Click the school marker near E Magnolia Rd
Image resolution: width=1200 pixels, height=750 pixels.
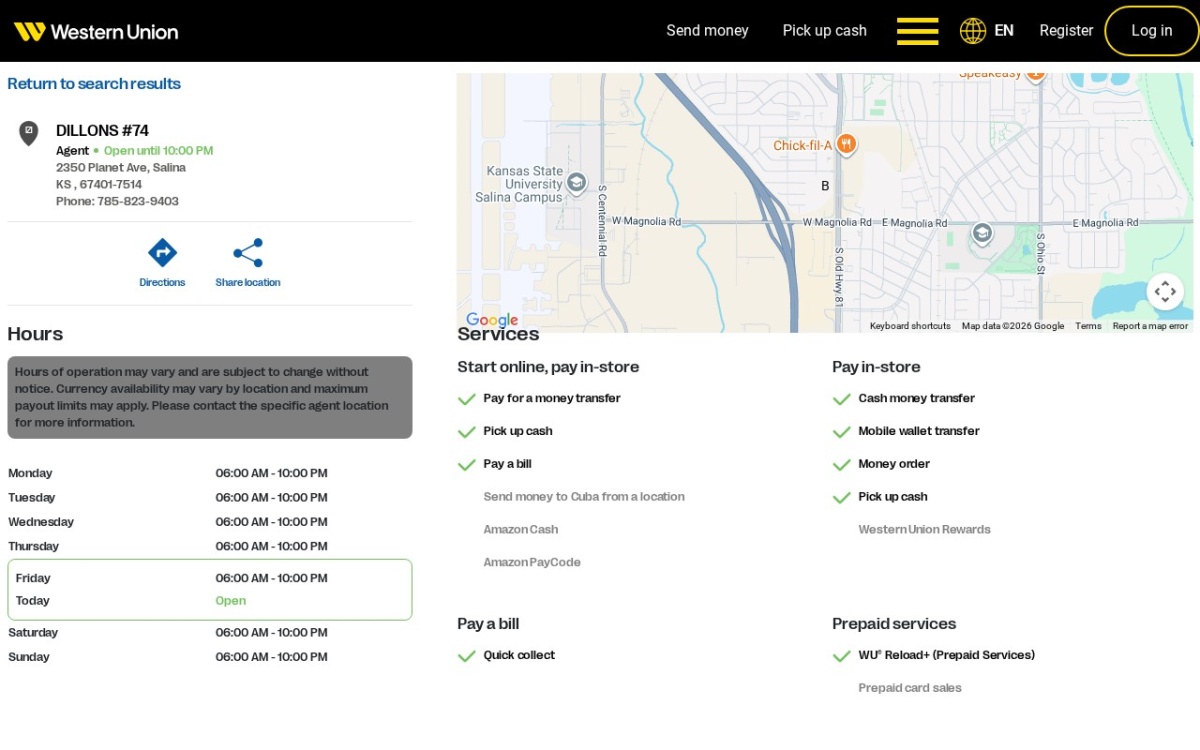[x=982, y=233]
